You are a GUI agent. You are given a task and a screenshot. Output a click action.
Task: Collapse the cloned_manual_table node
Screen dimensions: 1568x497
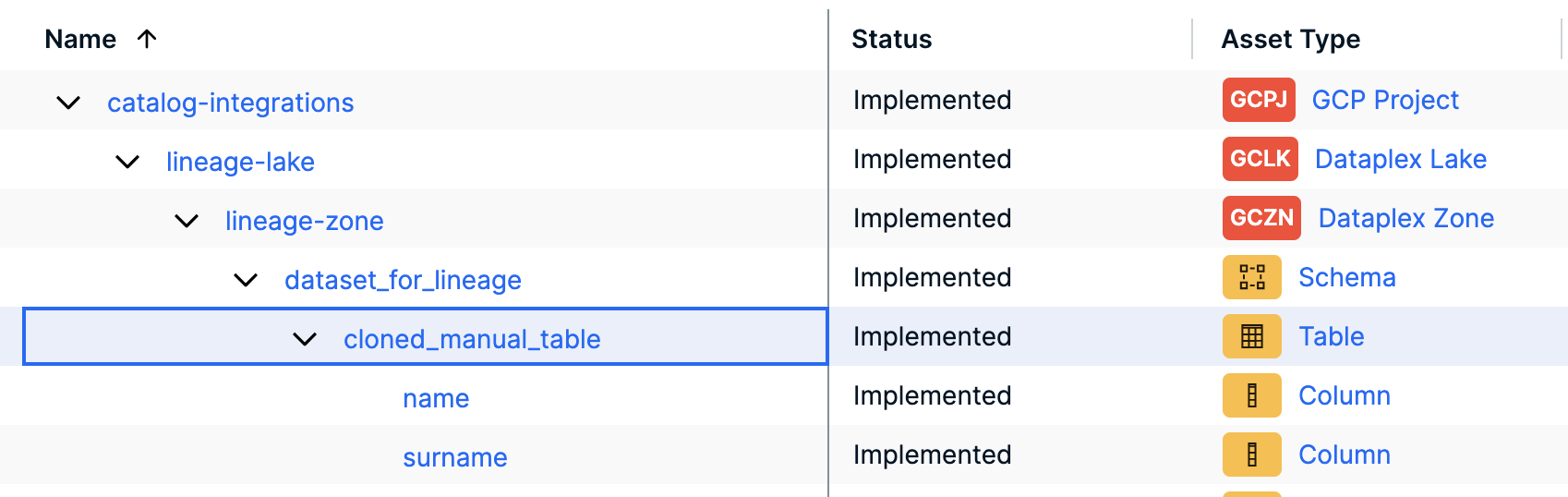pyautogui.click(x=305, y=339)
